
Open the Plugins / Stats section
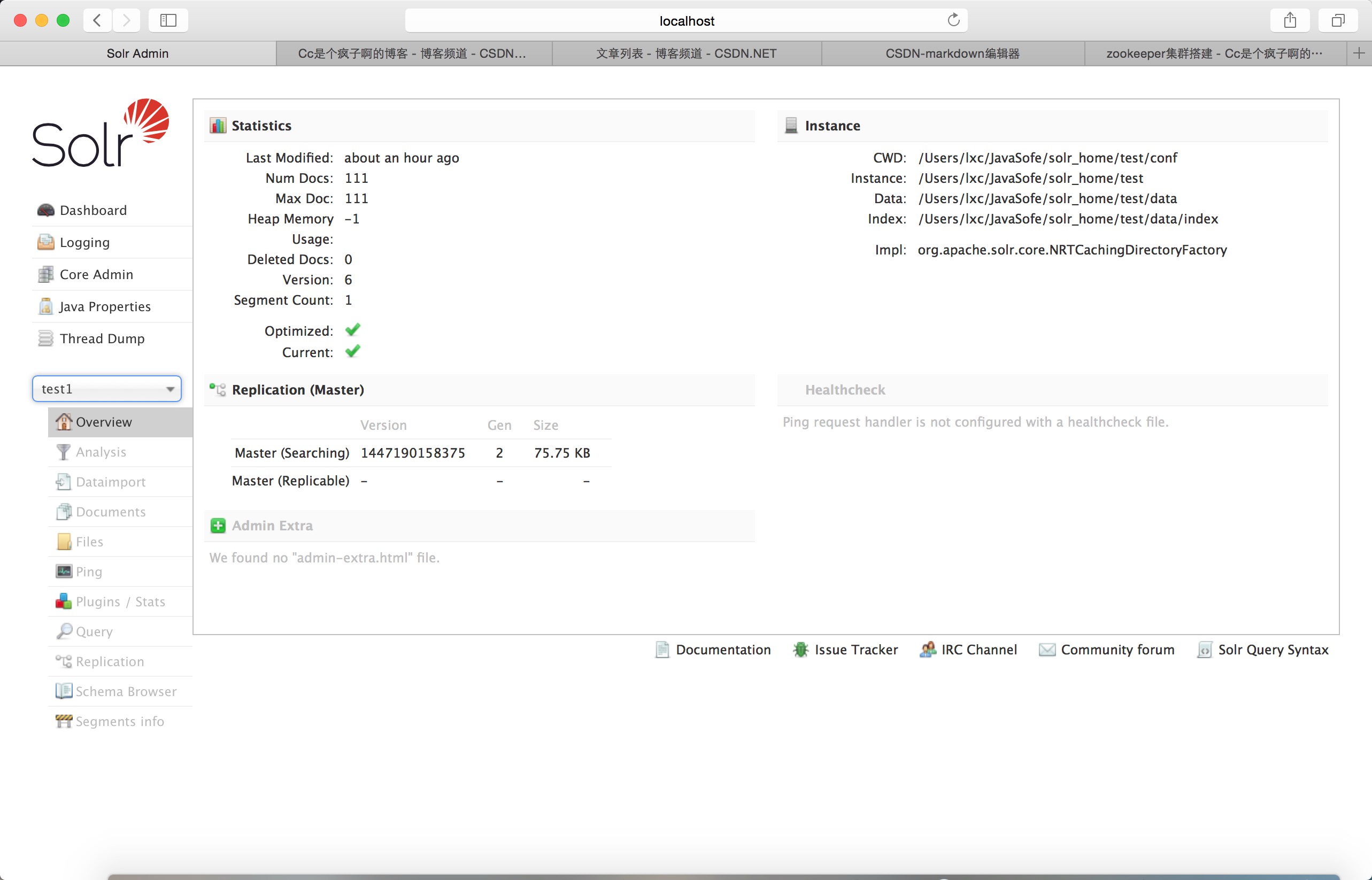[x=121, y=601]
